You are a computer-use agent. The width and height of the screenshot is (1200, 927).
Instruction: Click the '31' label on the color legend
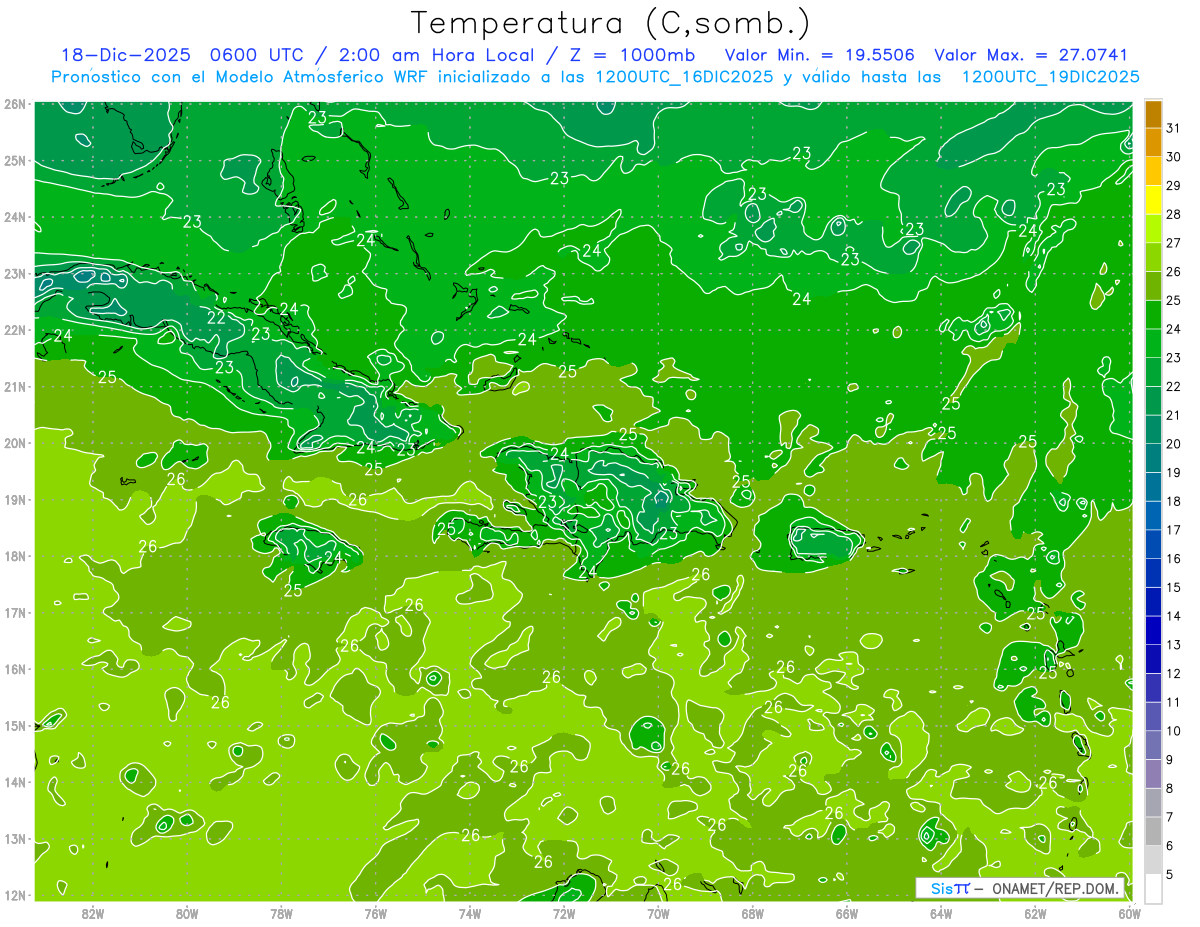click(1174, 128)
